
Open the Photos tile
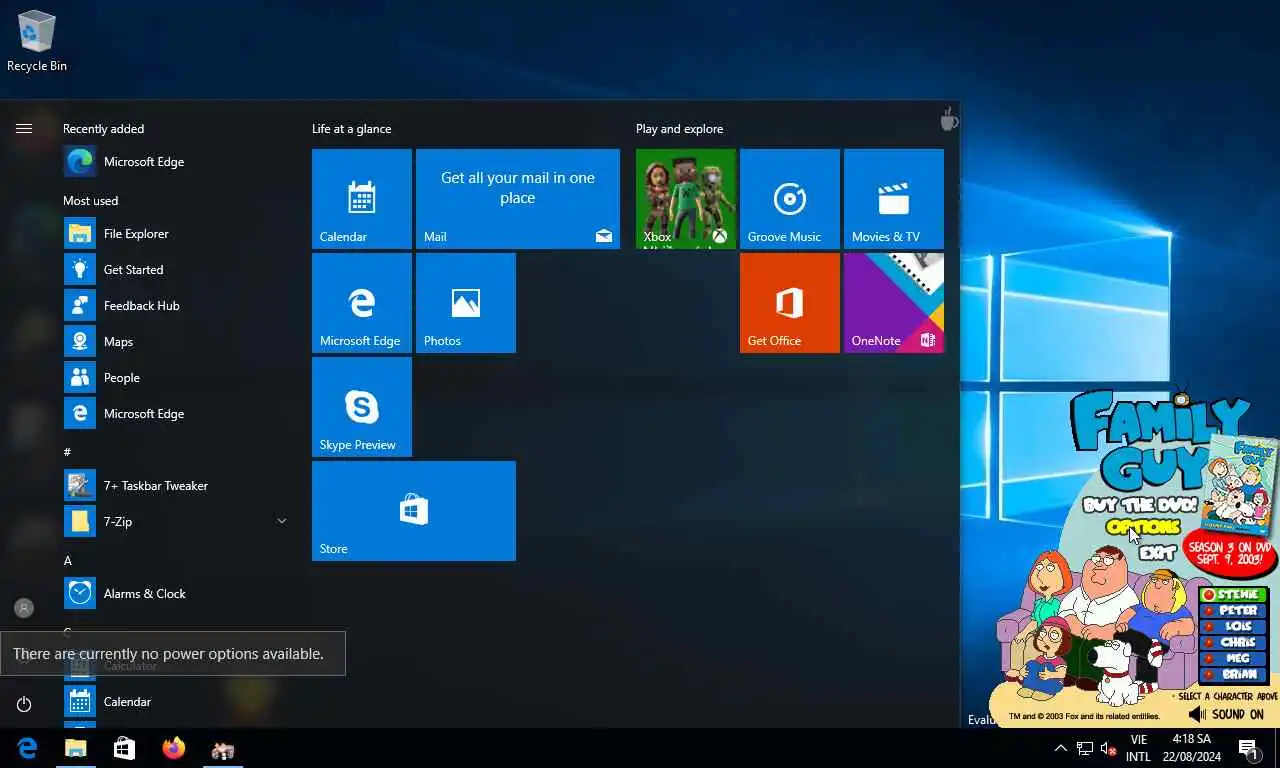466,303
